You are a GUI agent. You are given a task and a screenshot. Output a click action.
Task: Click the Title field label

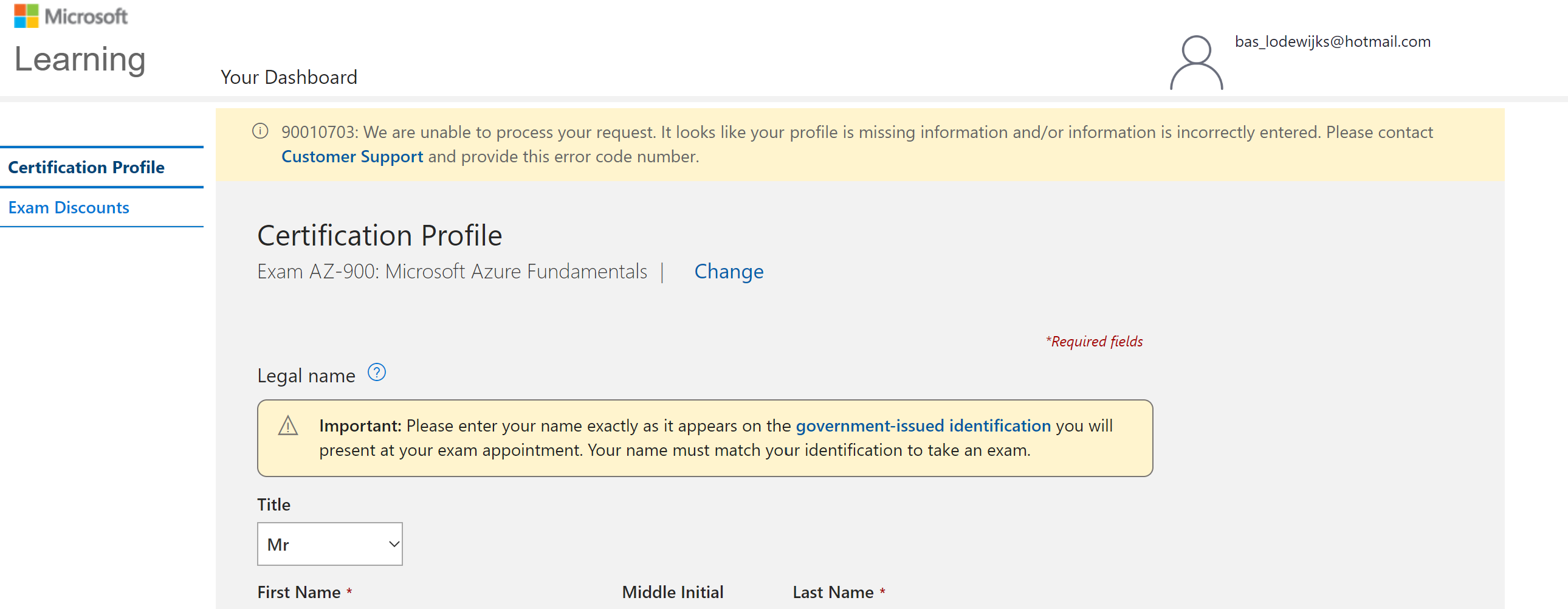point(274,504)
